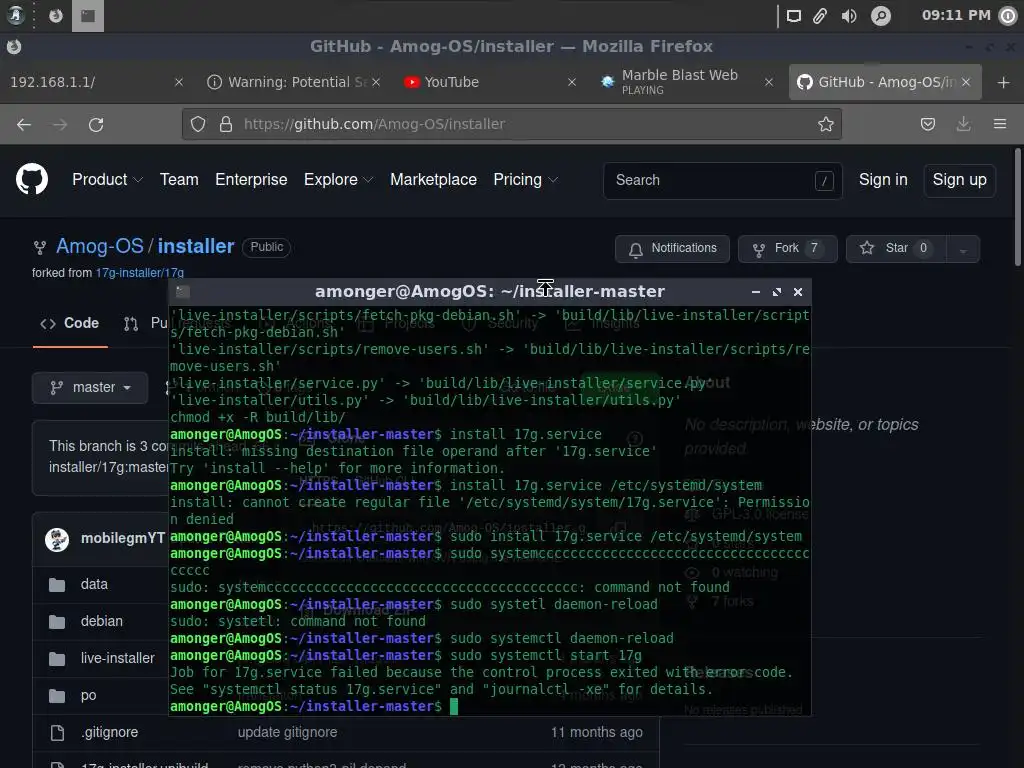Open the Pocket save icon

point(927,124)
